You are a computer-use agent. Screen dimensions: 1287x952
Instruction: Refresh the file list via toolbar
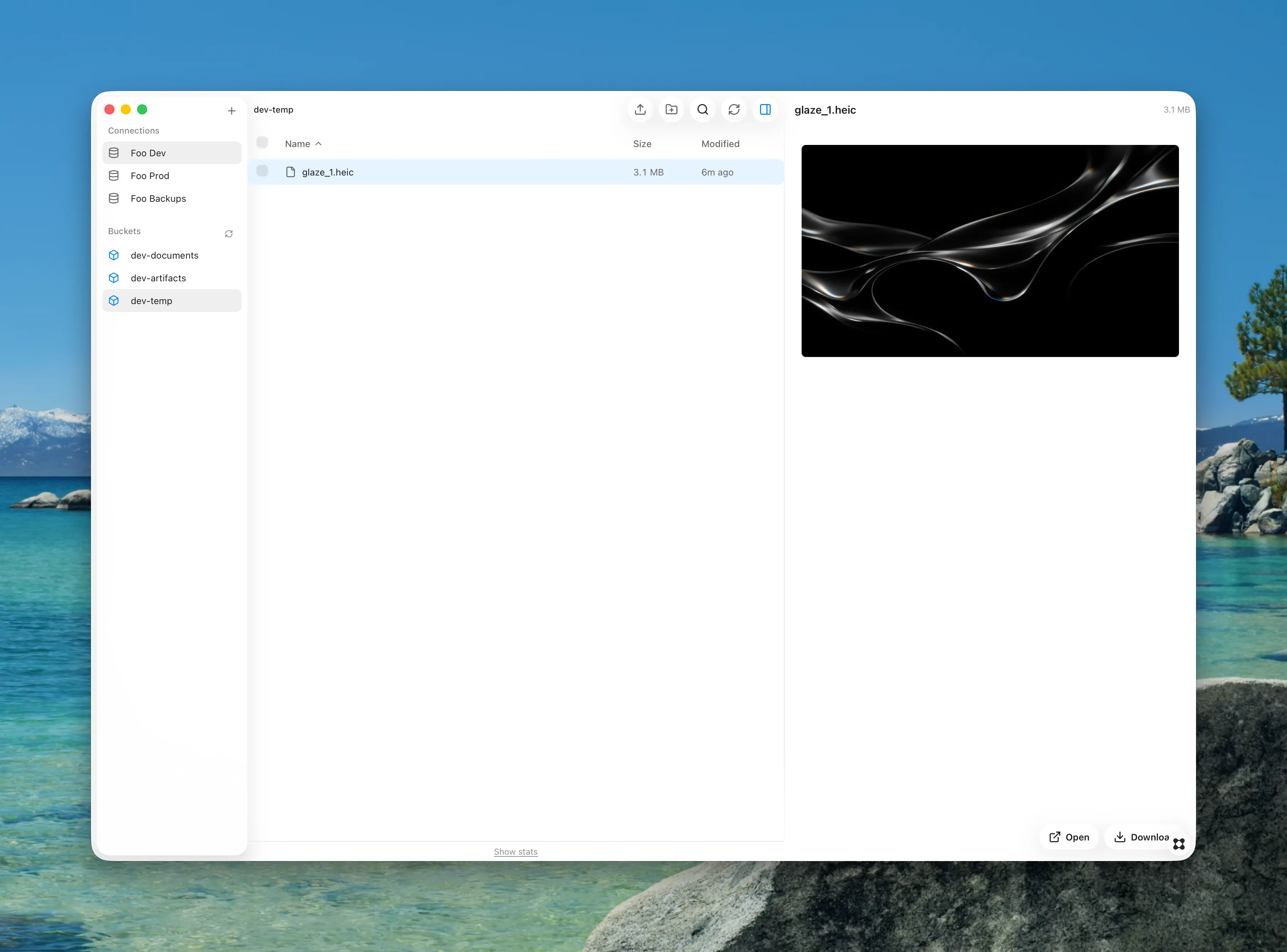734,109
